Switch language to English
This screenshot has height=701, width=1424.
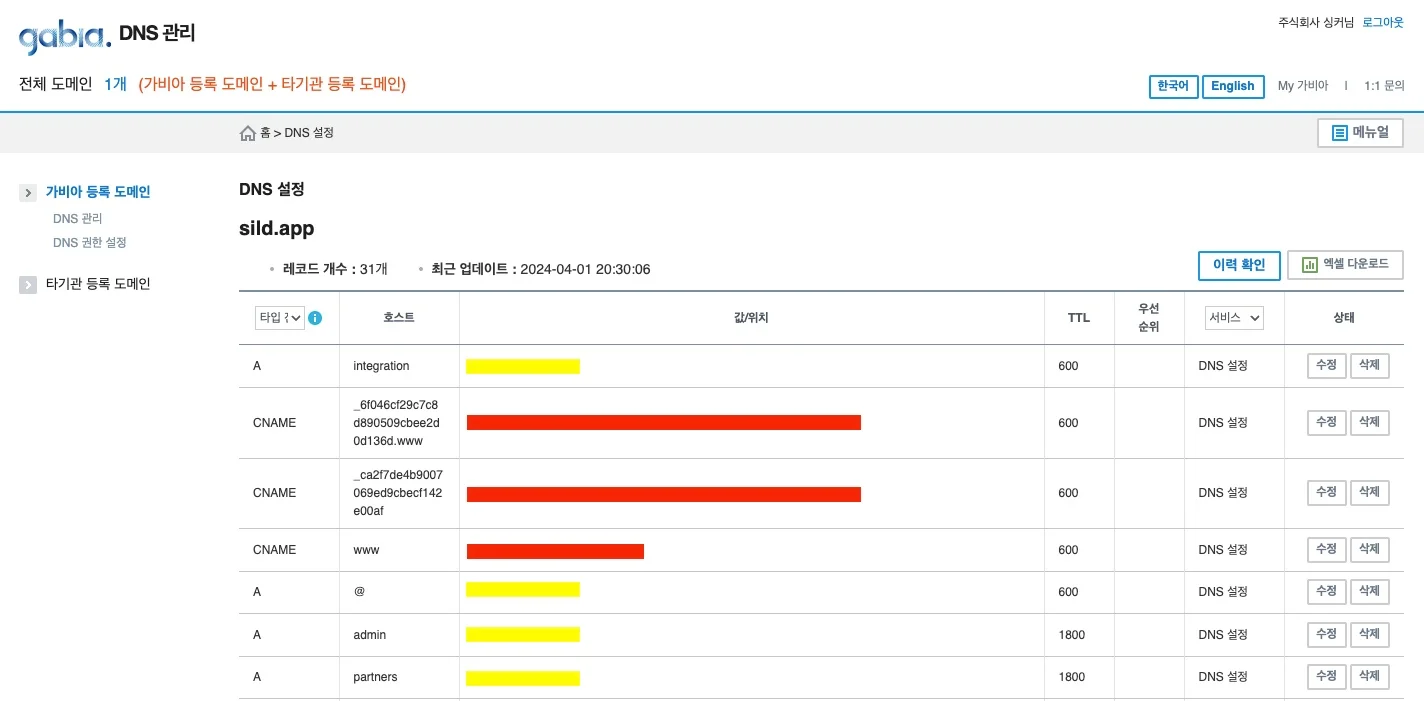click(1232, 87)
